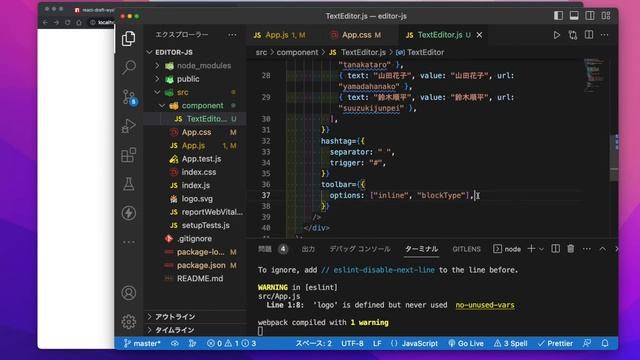640x360 pixels.
Task: Click errors and warnings count in status bar
Action: pyautogui.click(x=231, y=344)
